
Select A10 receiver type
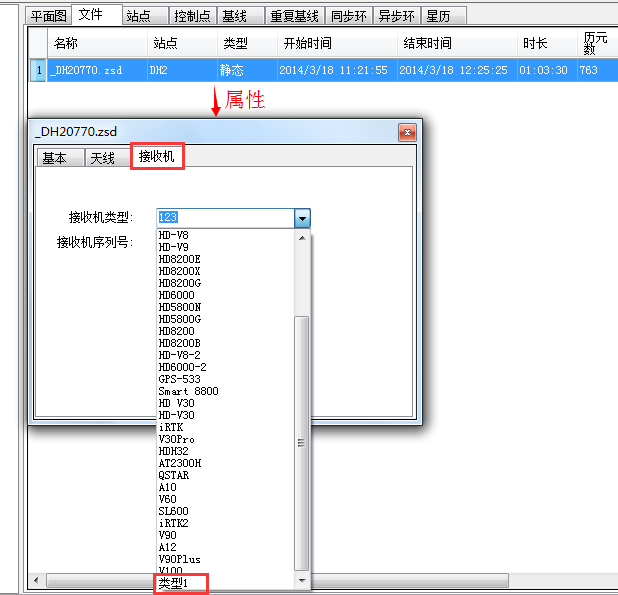[225, 487]
